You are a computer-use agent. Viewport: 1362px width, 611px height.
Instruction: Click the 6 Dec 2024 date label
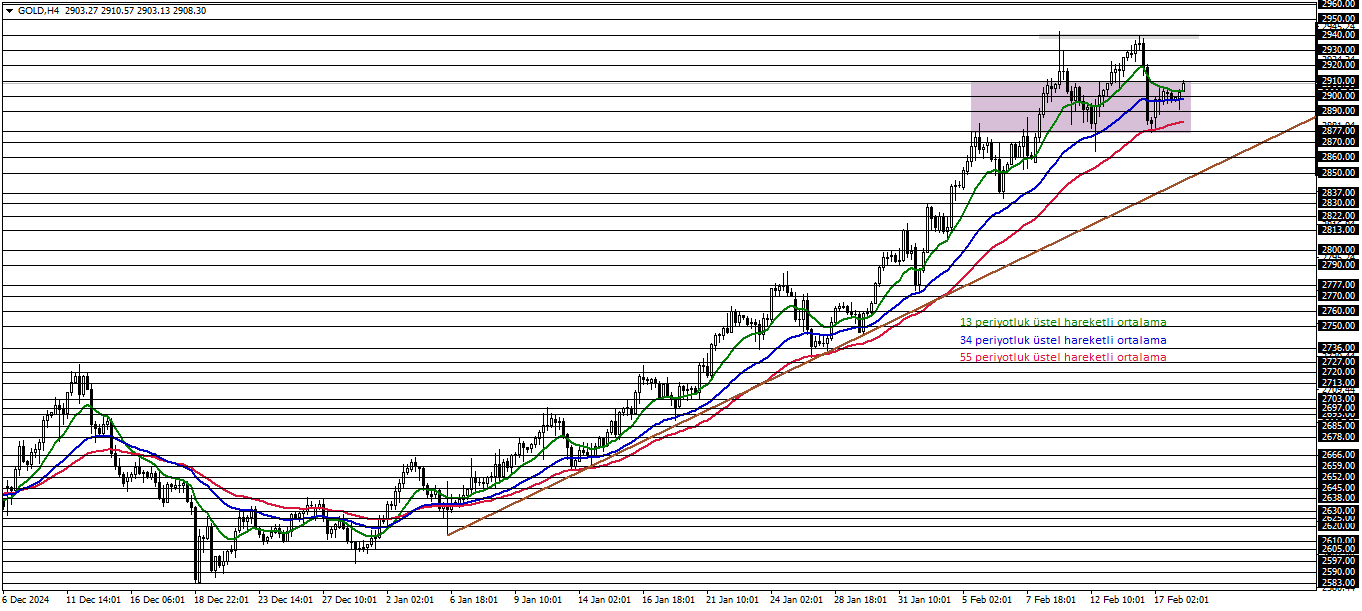coord(26,600)
